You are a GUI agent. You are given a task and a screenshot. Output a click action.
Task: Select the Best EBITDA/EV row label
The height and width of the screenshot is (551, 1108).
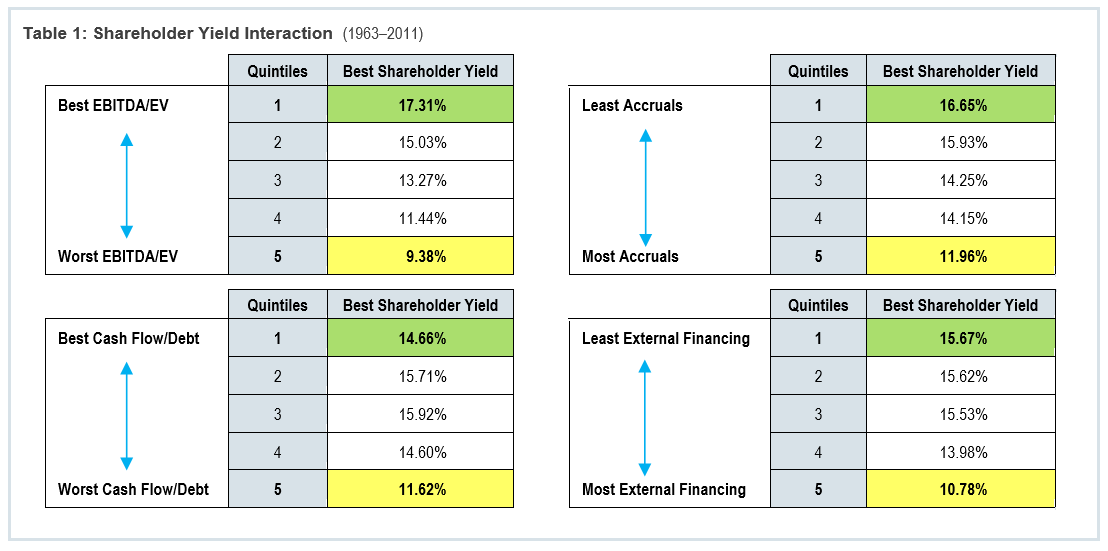click(x=113, y=105)
